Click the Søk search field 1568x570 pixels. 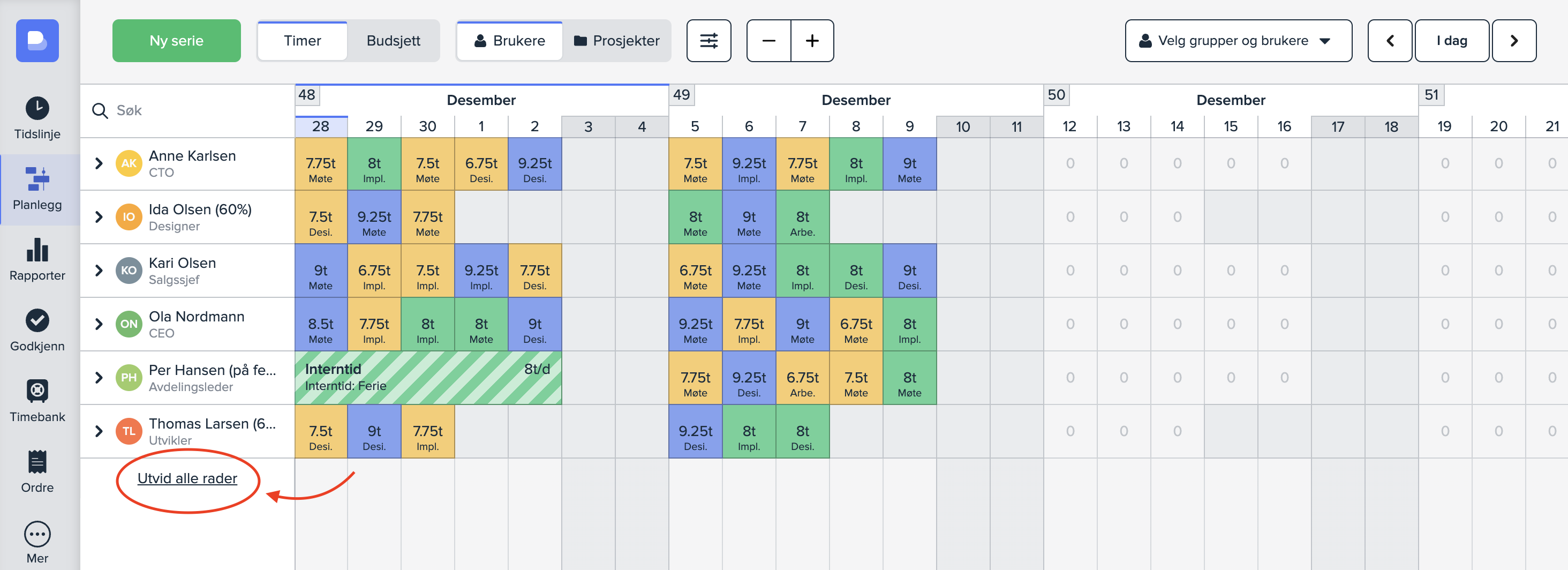pyautogui.click(x=195, y=110)
